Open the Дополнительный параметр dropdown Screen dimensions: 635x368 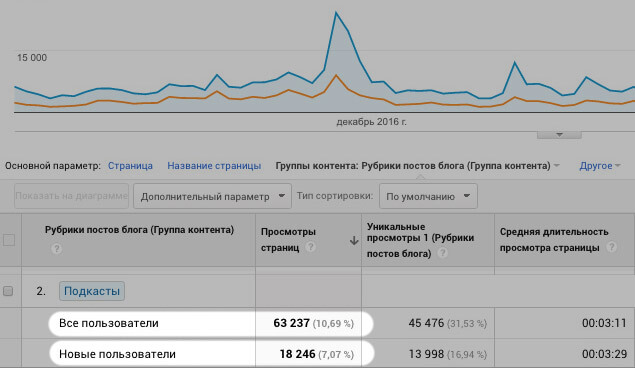point(212,196)
